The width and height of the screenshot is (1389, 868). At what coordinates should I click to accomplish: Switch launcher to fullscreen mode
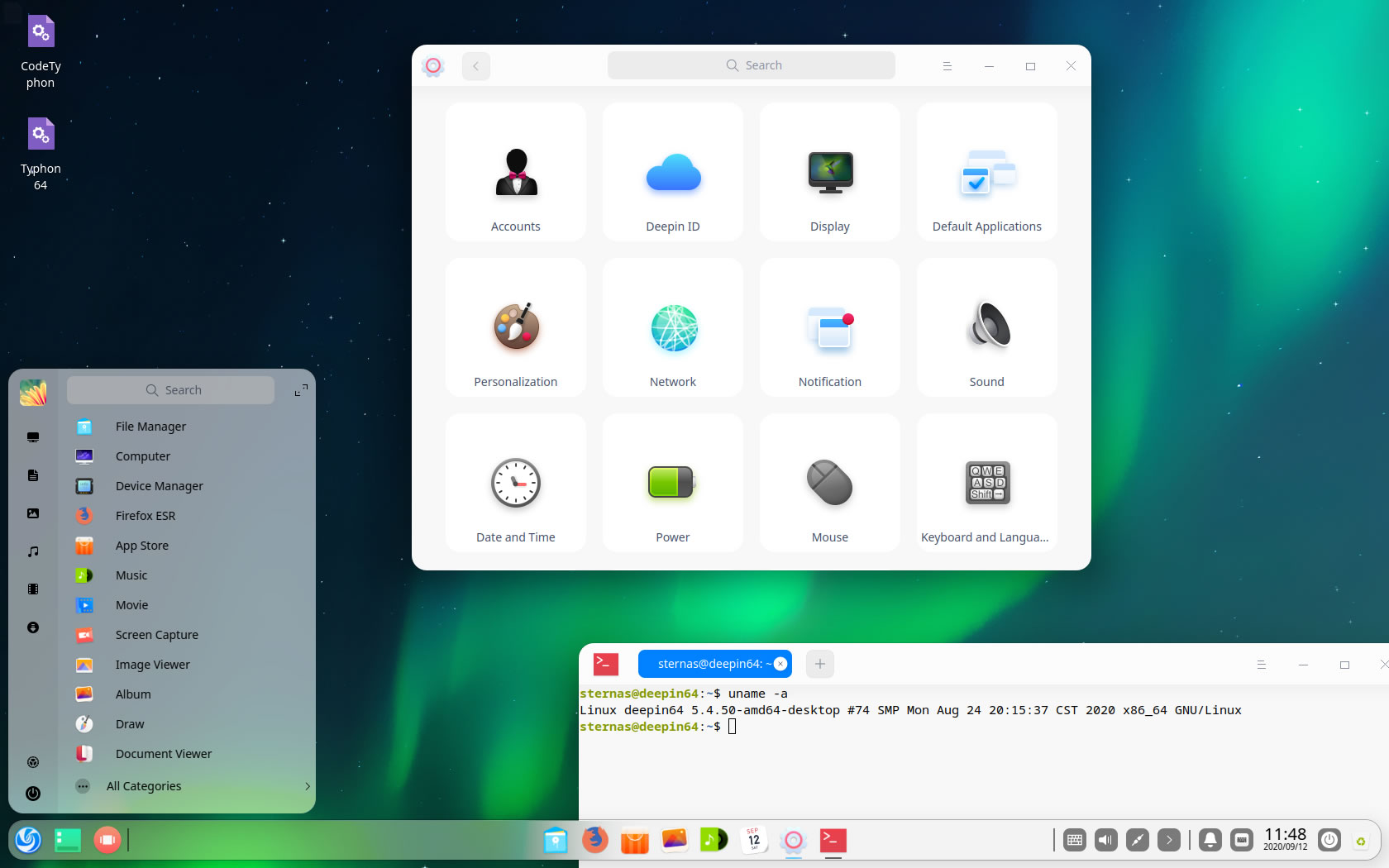tap(301, 390)
